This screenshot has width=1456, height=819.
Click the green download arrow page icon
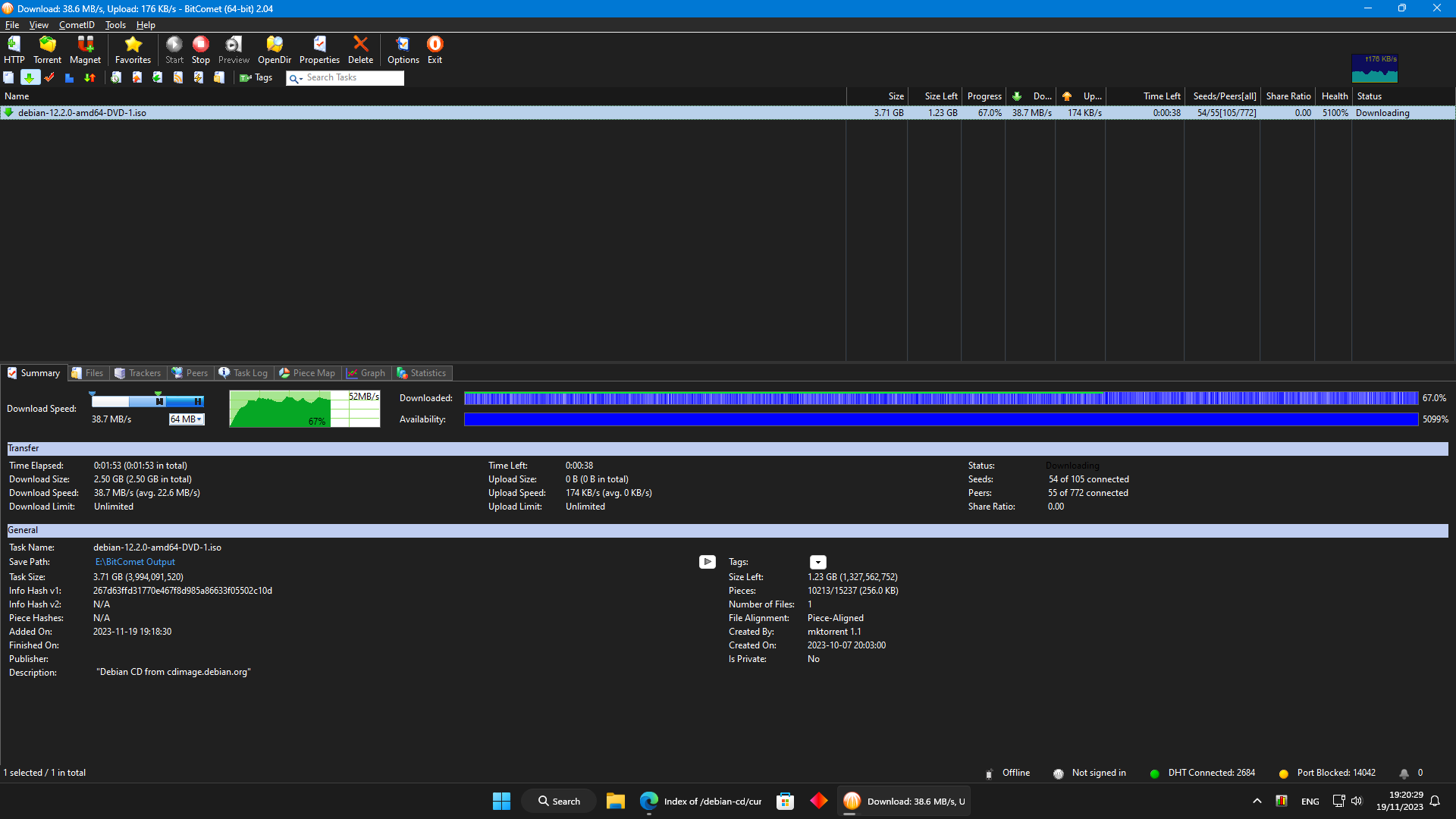click(x=157, y=77)
